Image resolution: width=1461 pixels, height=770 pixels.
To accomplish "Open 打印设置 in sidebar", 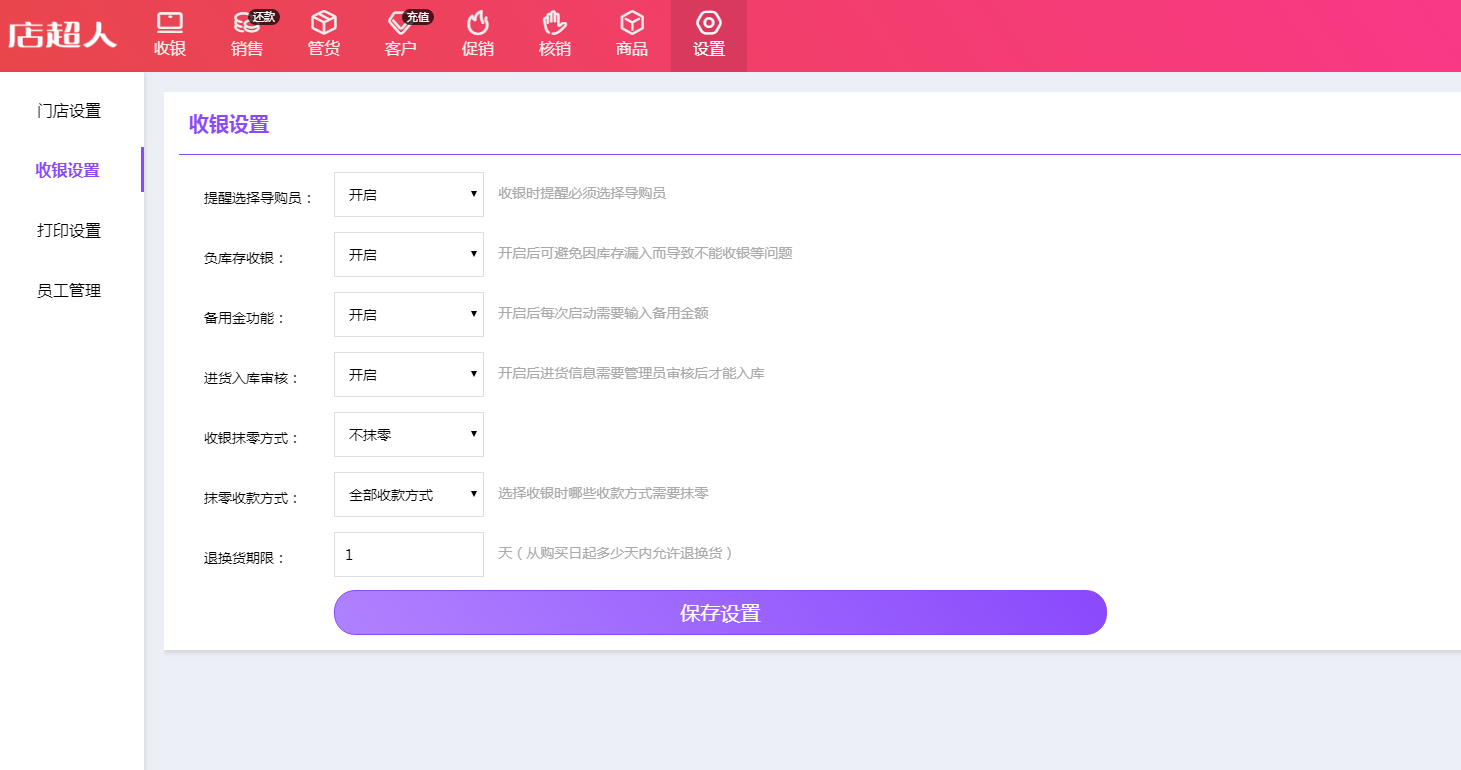I will 69,231.
